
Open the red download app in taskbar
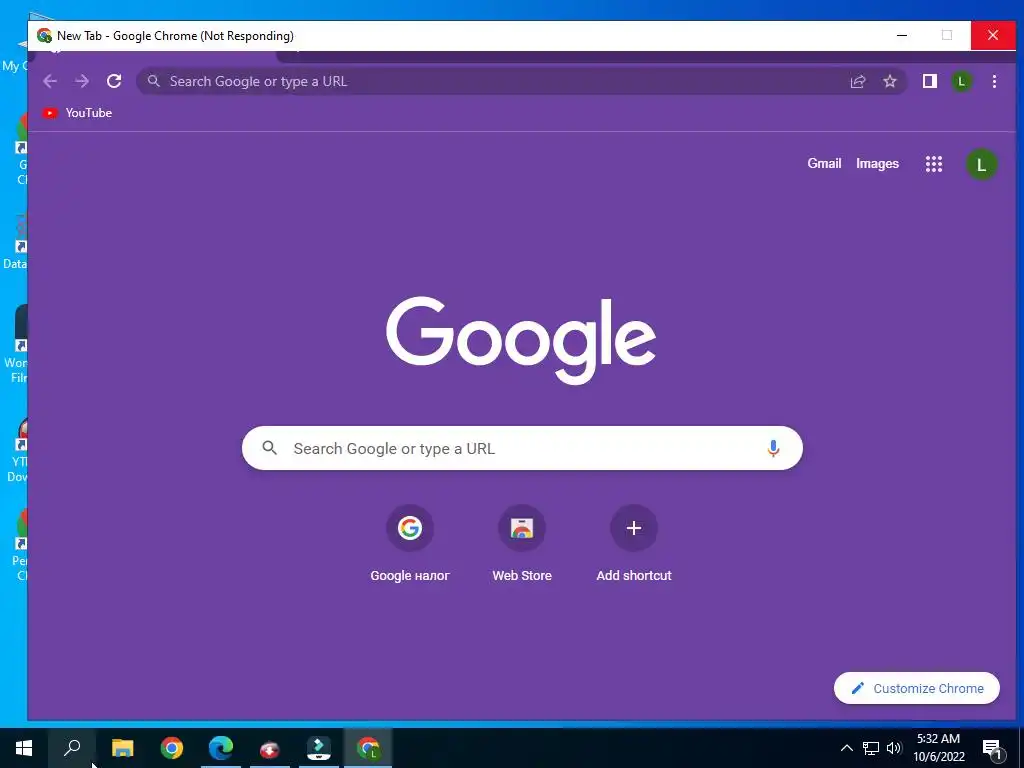[270, 748]
